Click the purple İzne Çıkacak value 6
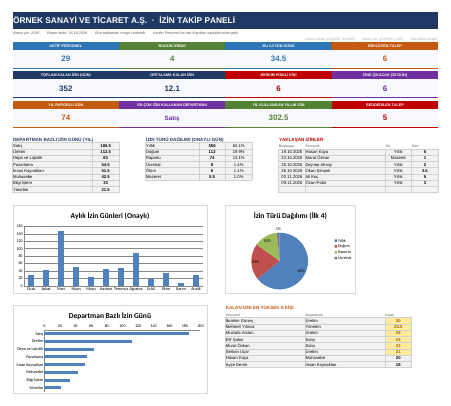The width and height of the screenshot is (451, 406). (x=385, y=88)
